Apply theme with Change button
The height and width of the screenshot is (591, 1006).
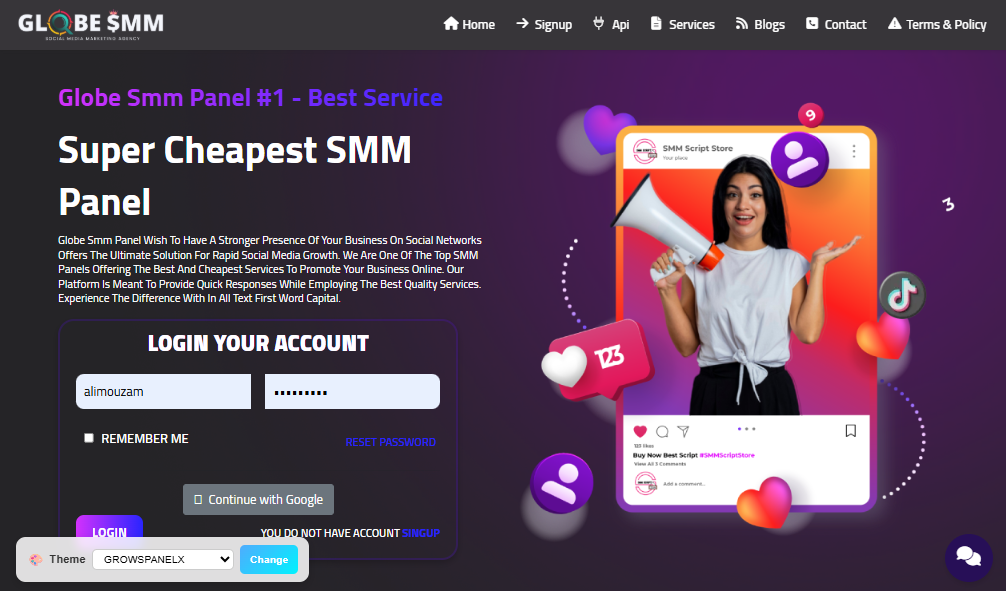269,559
